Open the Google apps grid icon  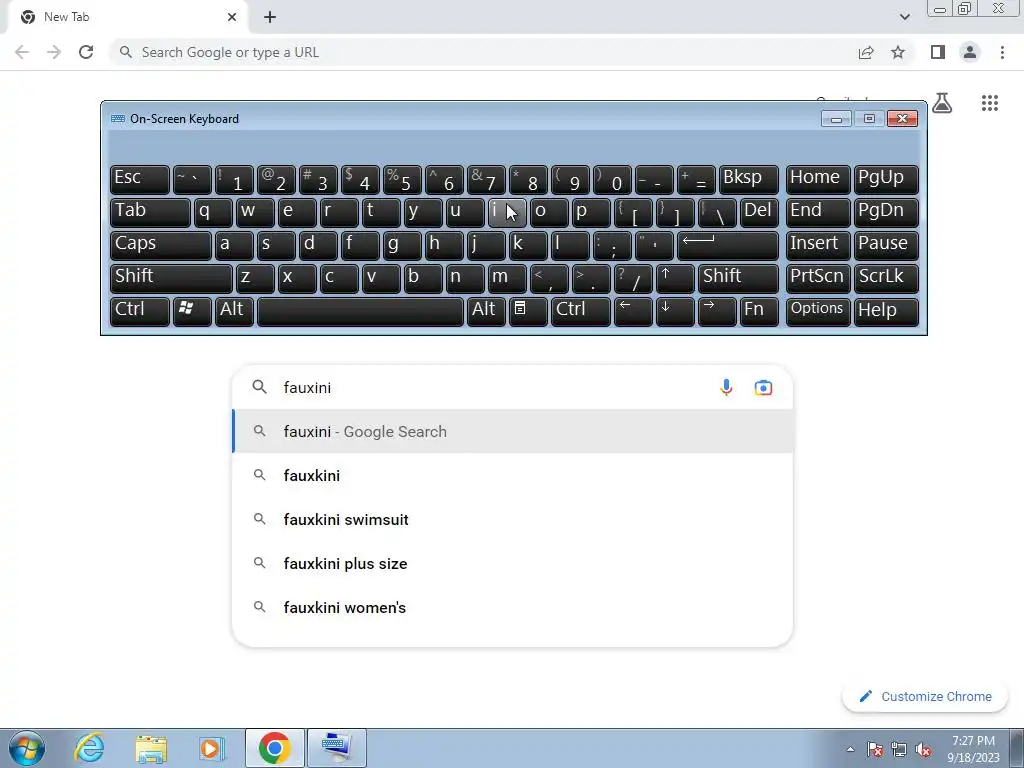990,103
